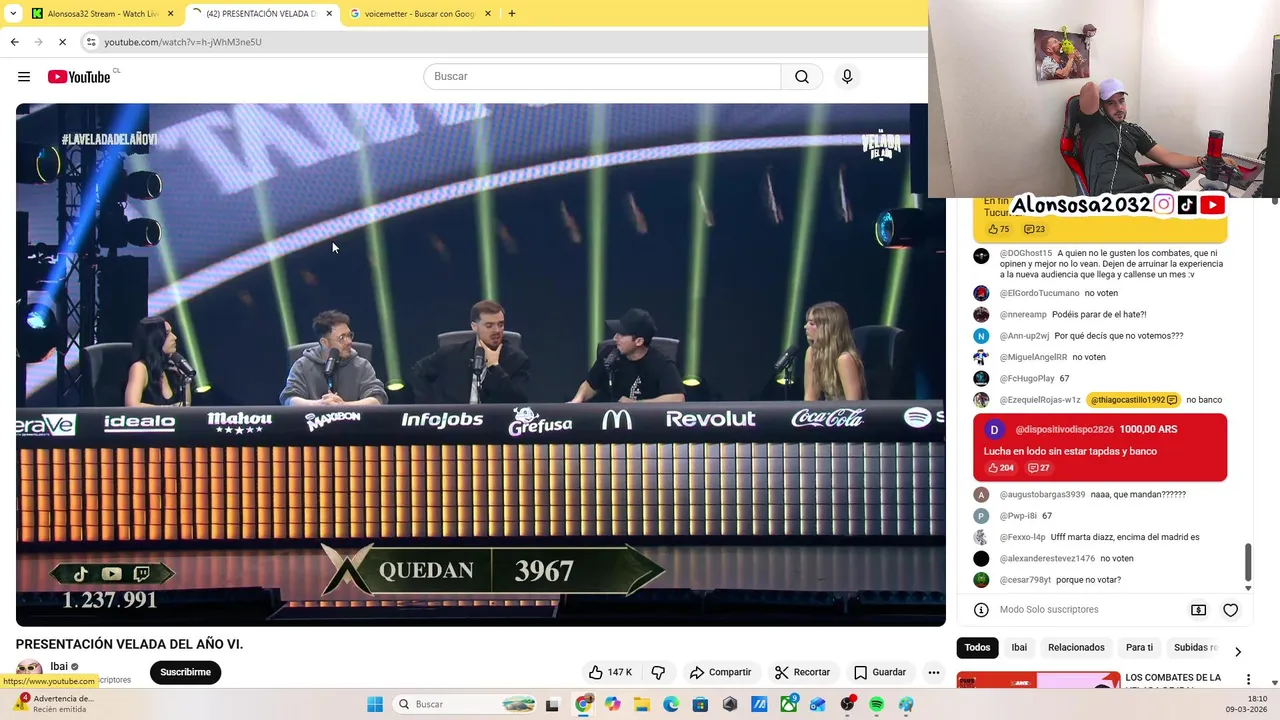Open the Advertencia notification in the taskbar

(55, 704)
